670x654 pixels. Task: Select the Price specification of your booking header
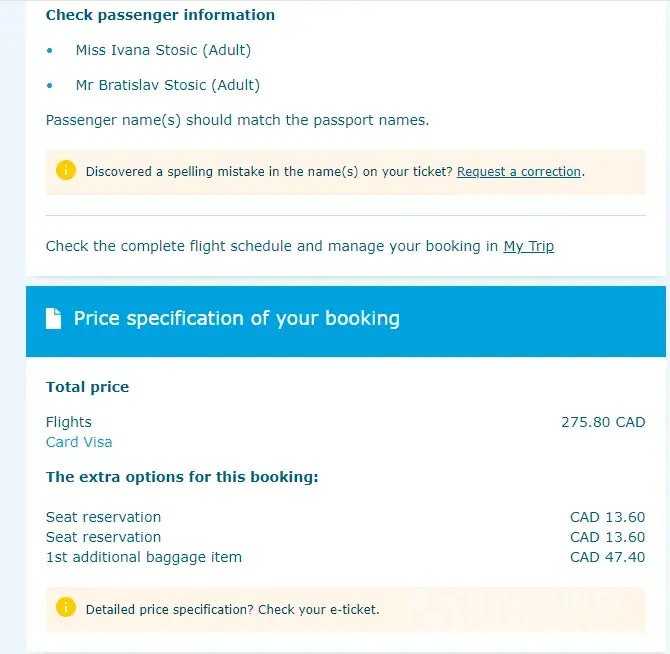tap(236, 319)
